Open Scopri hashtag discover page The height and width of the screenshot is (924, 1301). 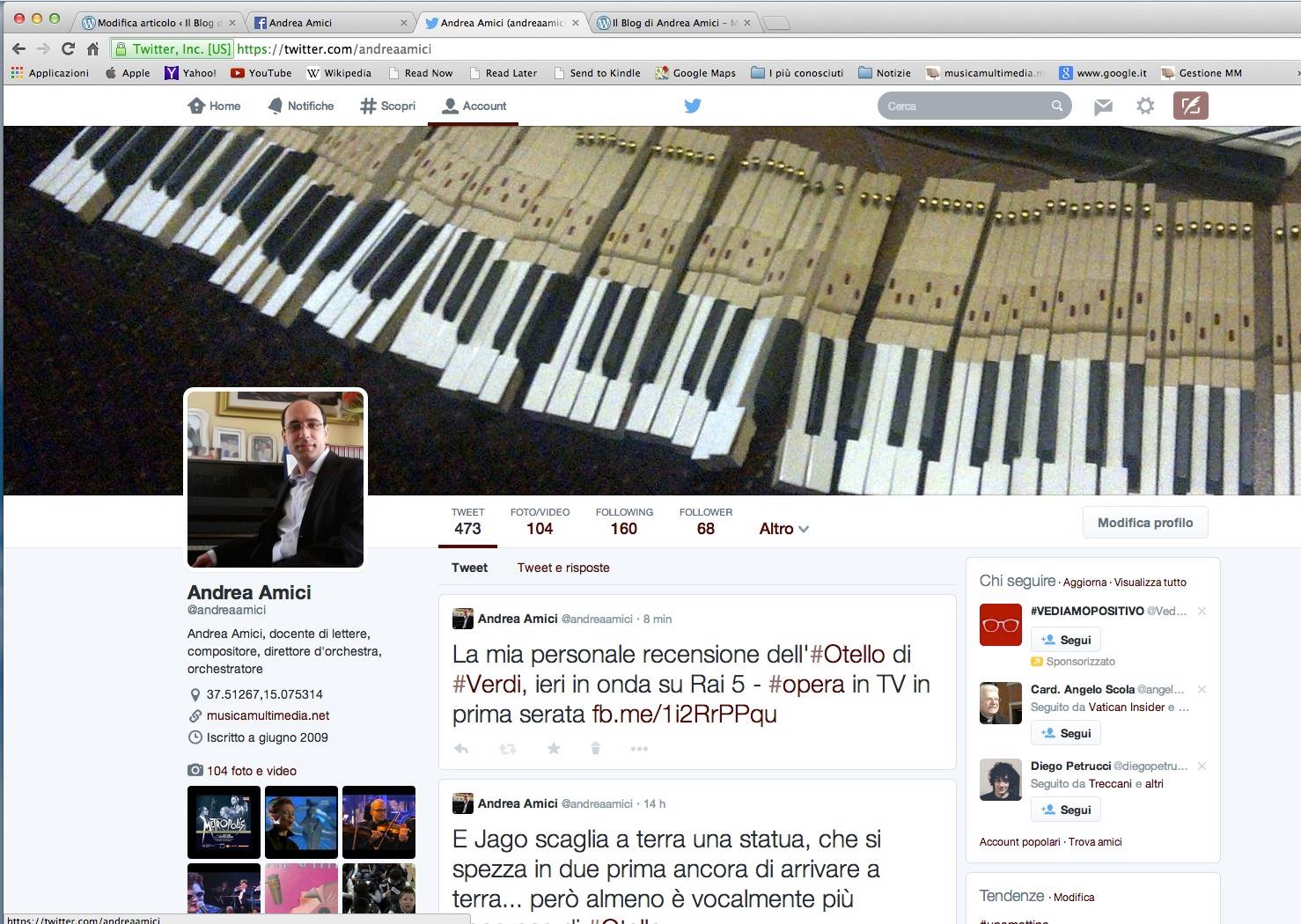click(387, 106)
